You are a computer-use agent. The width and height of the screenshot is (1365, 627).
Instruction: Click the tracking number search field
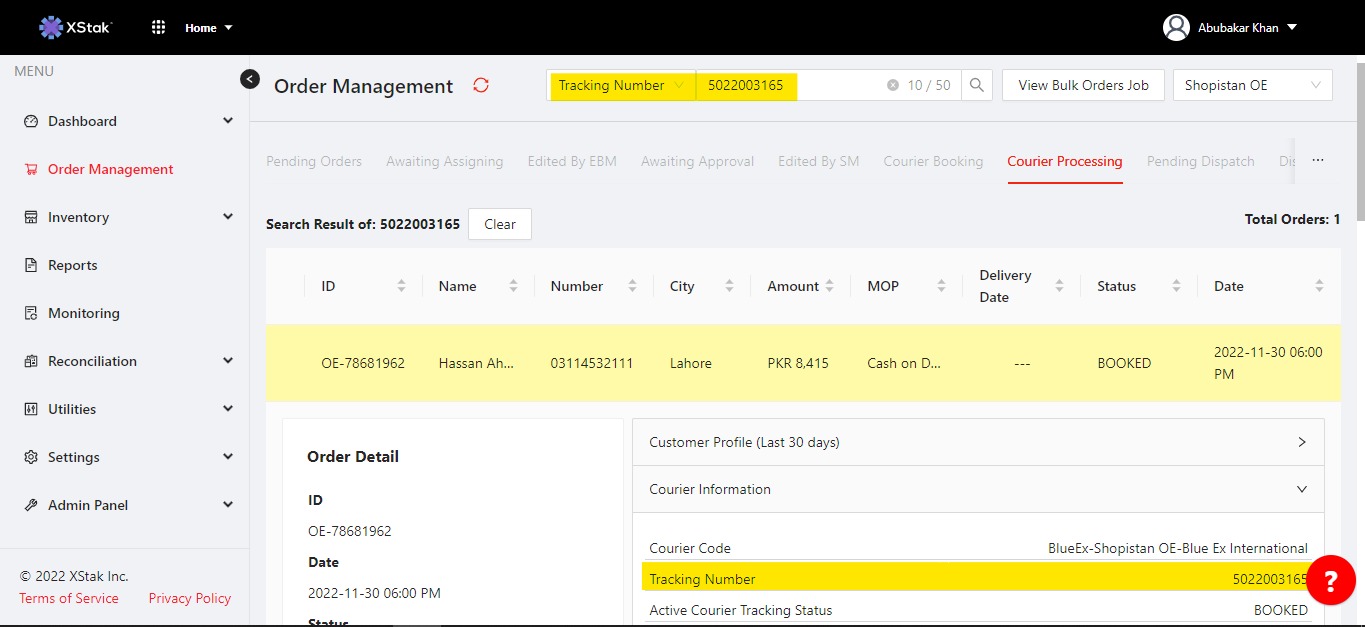(x=790, y=86)
